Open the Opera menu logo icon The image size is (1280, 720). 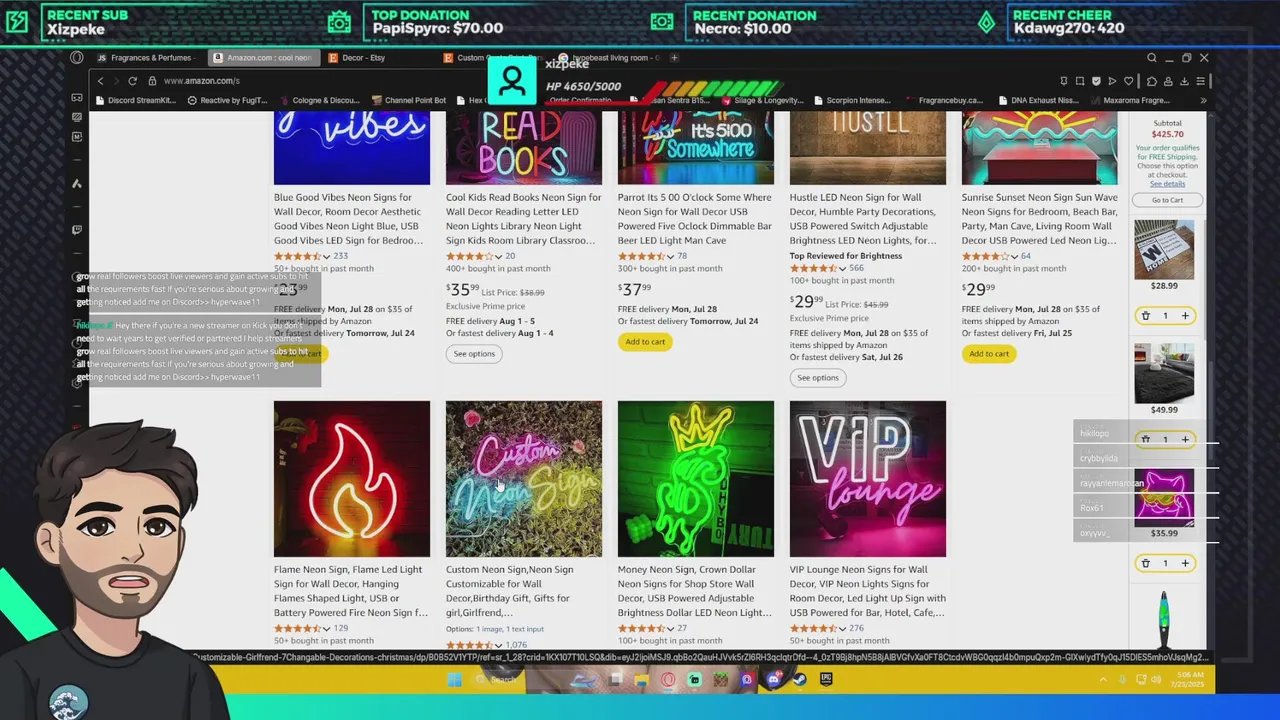(x=77, y=58)
